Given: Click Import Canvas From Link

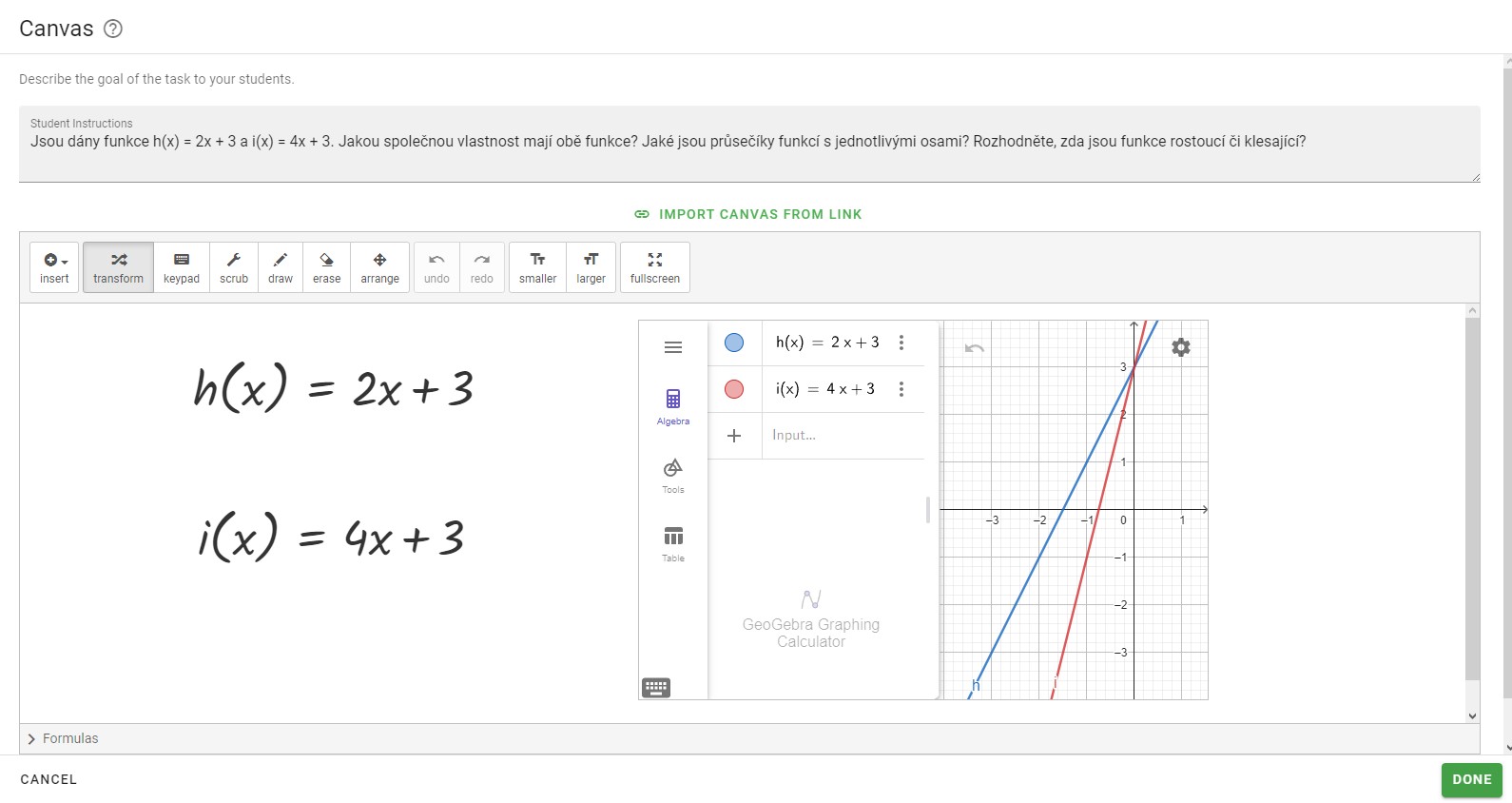Looking at the screenshot, I should pos(748,214).
